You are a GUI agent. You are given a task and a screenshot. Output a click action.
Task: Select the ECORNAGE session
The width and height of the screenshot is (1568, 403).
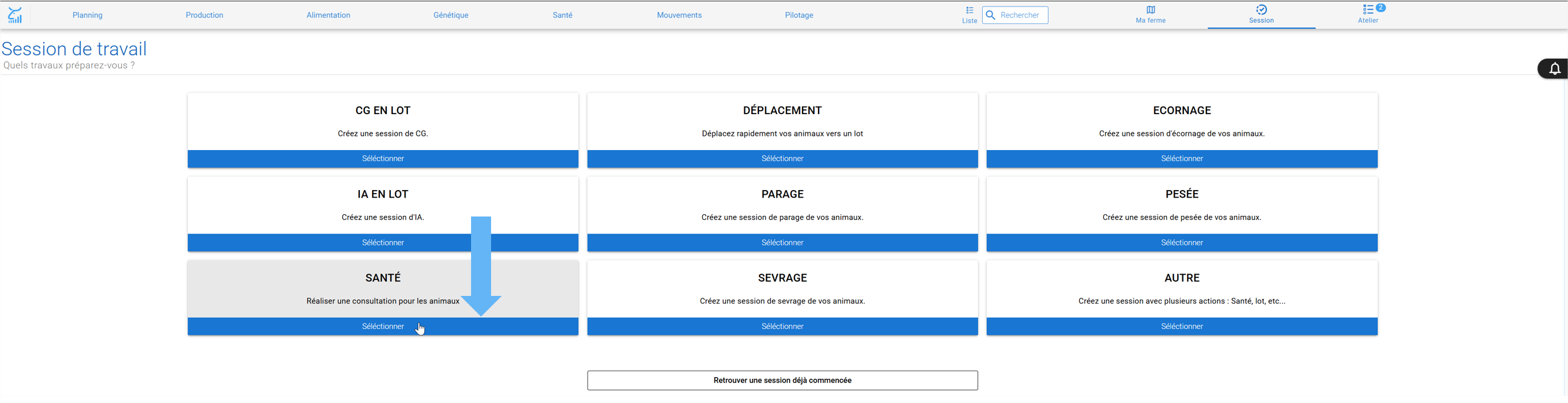point(1182,159)
